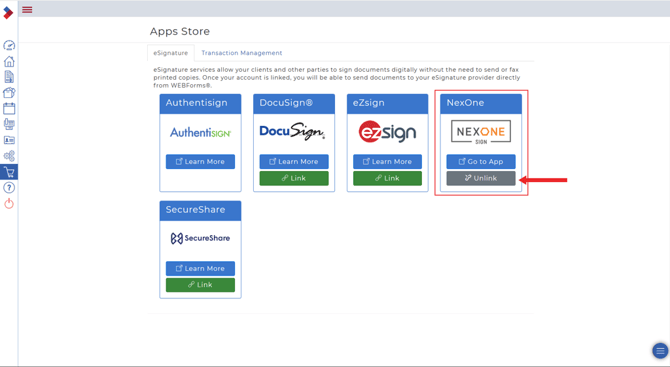Click the eZsign card header
670x367 pixels.
[x=388, y=104]
